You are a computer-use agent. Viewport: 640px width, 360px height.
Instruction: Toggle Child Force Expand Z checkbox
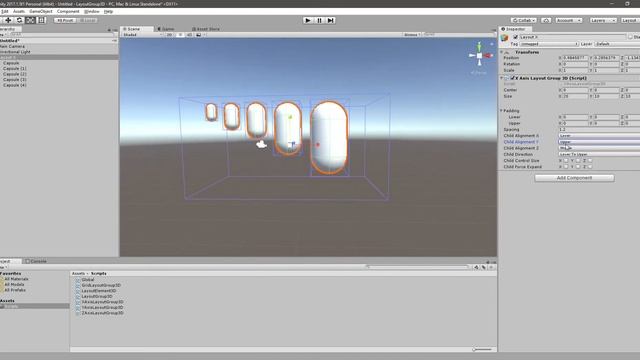click(590, 167)
